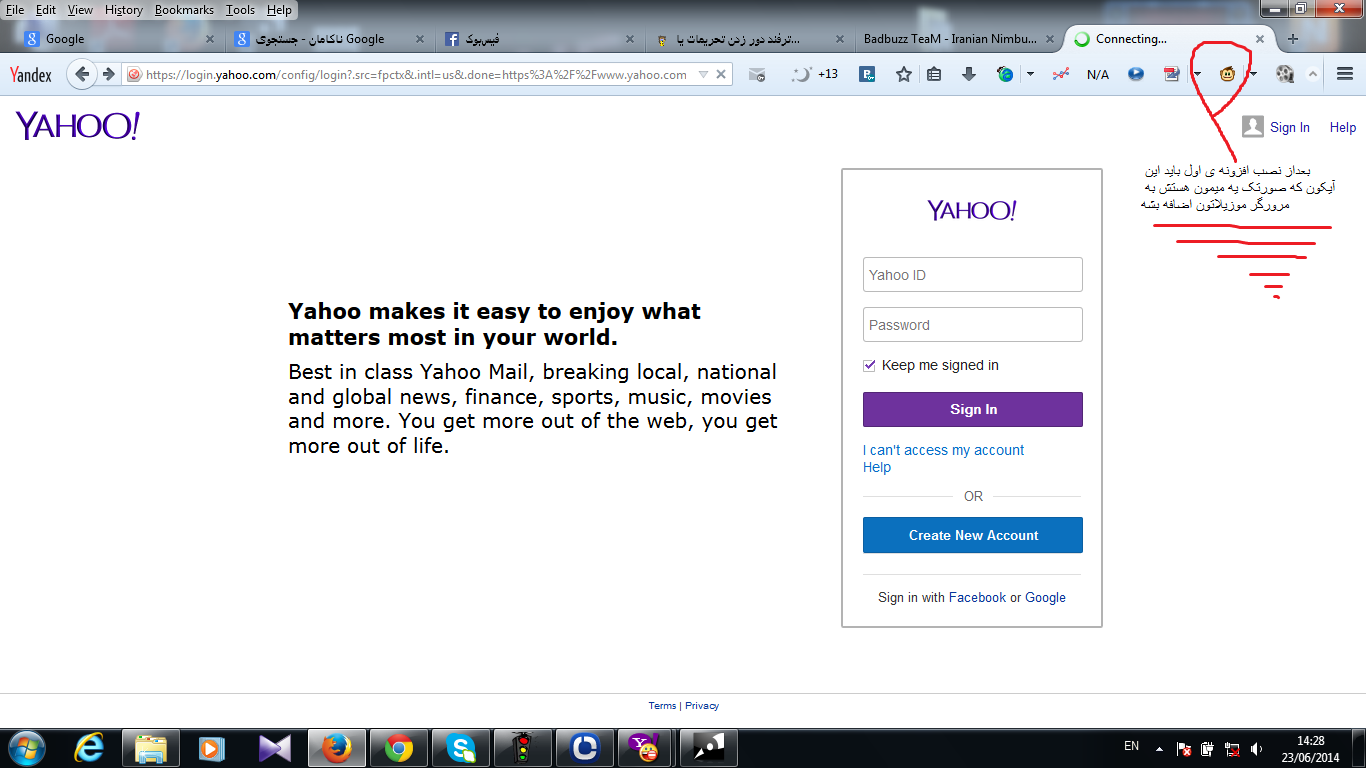The height and width of the screenshot is (768, 1366).
Task: Open the Firefox hamburger menu
Action: [1345, 74]
